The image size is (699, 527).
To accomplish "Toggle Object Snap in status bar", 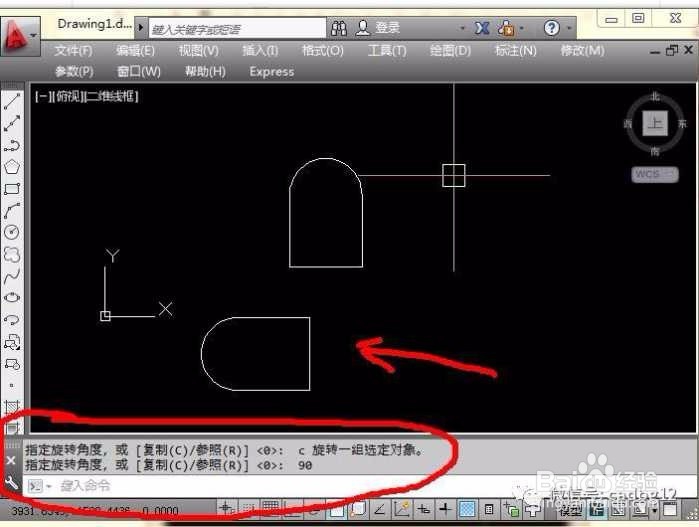I will click(337, 509).
